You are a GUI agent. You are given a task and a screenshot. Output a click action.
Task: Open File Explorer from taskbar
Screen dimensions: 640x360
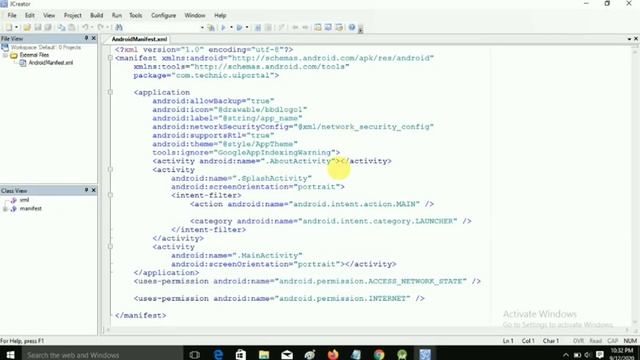click(x=264, y=354)
